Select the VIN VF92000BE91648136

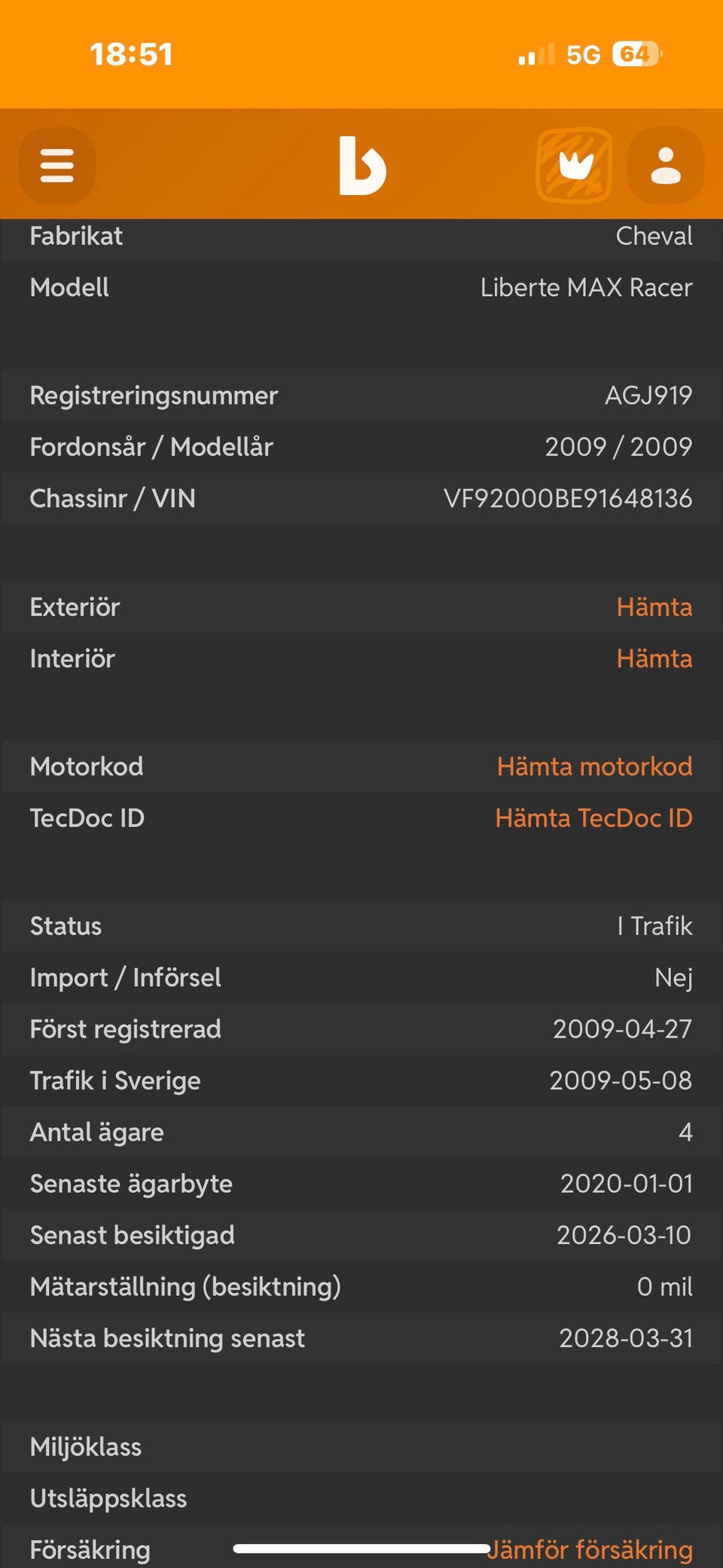(568, 499)
